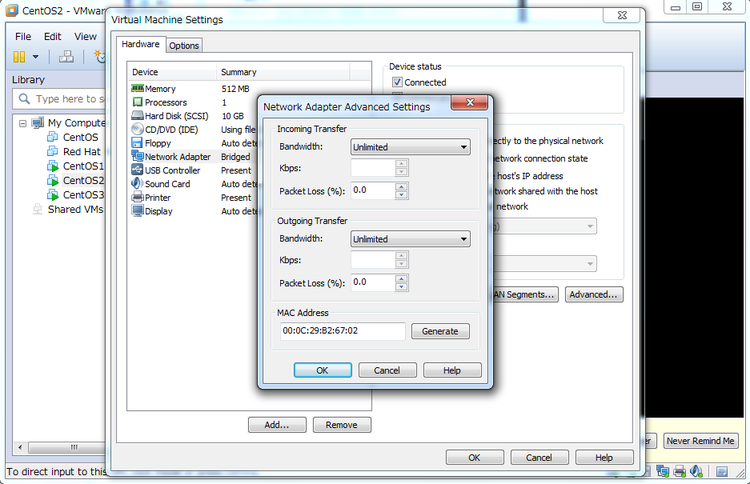Click the library search field
The image size is (750, 484).
(59, 99)
